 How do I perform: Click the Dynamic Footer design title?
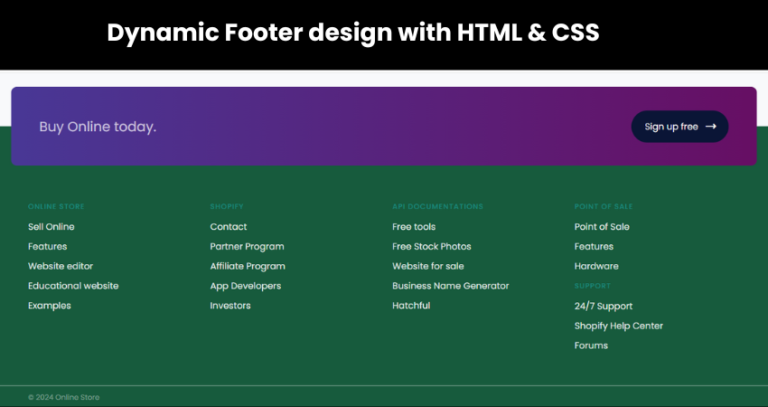(353, 33)
